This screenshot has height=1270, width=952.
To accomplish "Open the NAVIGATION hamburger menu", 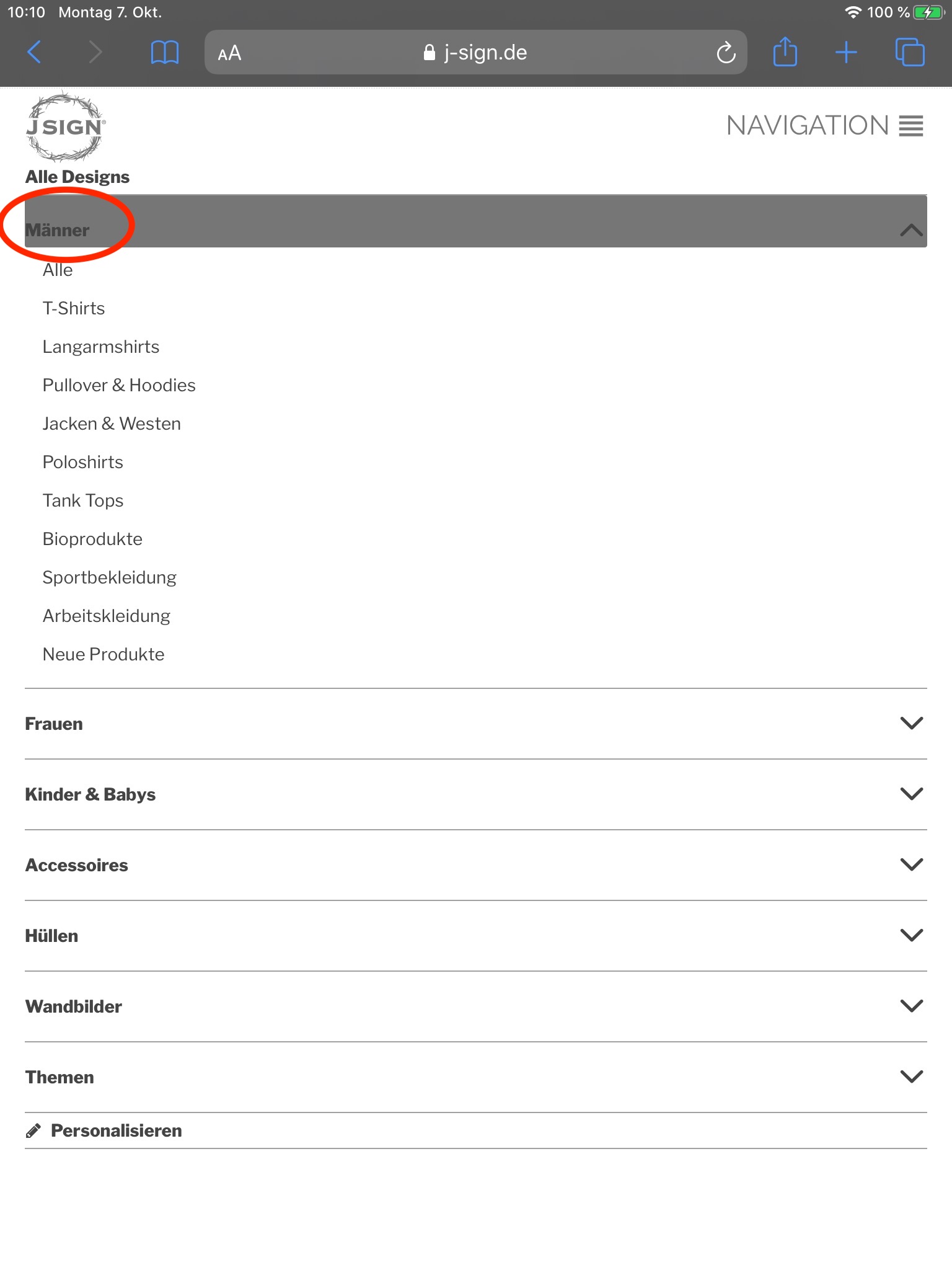I will (x=824, y=126).
